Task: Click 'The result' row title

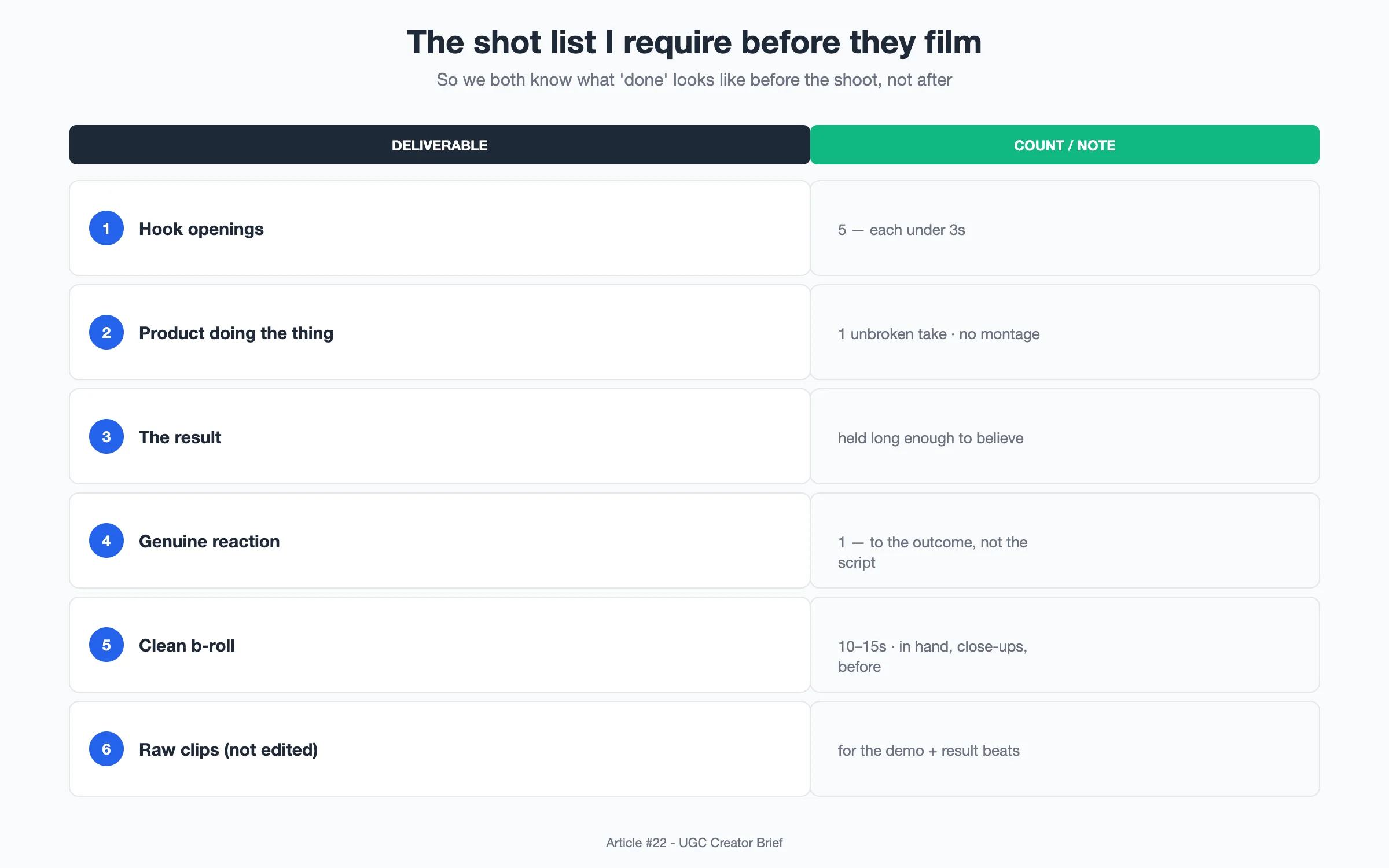Action: pyautogui.click(x=180, y=437)
